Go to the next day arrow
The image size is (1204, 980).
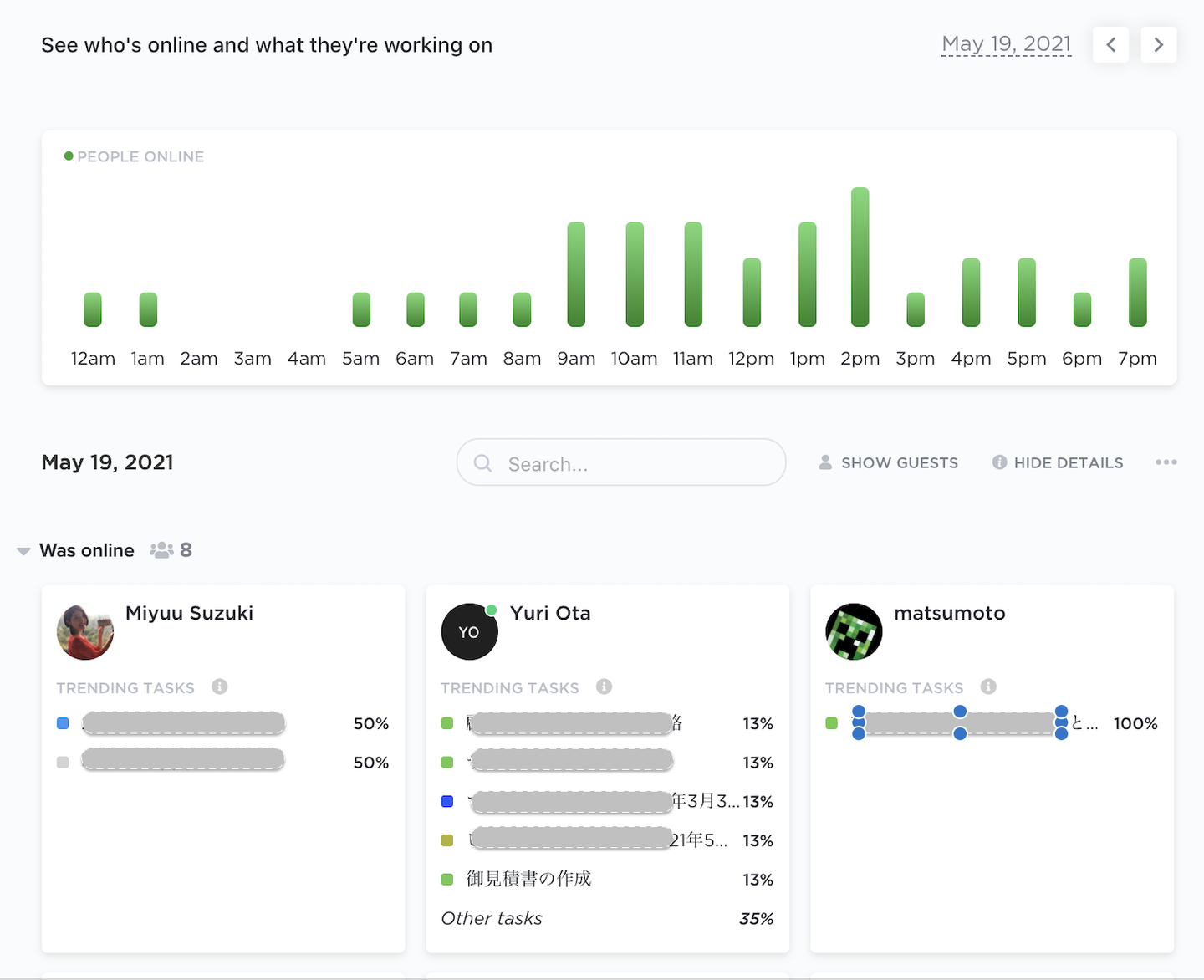[1158, 45]
